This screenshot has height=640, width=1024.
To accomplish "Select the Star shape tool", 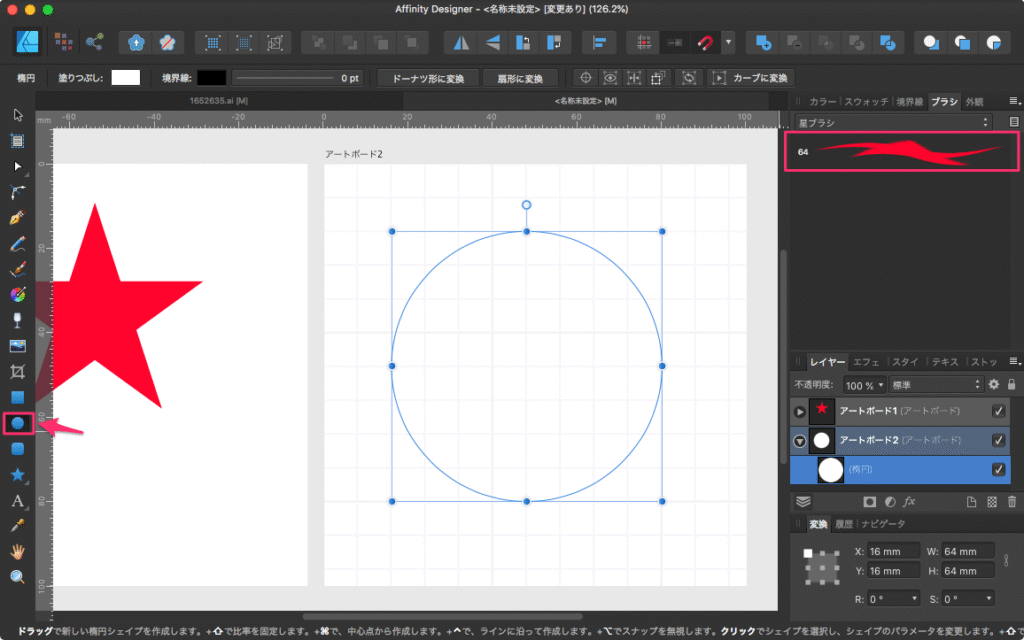I will point(17,475).
